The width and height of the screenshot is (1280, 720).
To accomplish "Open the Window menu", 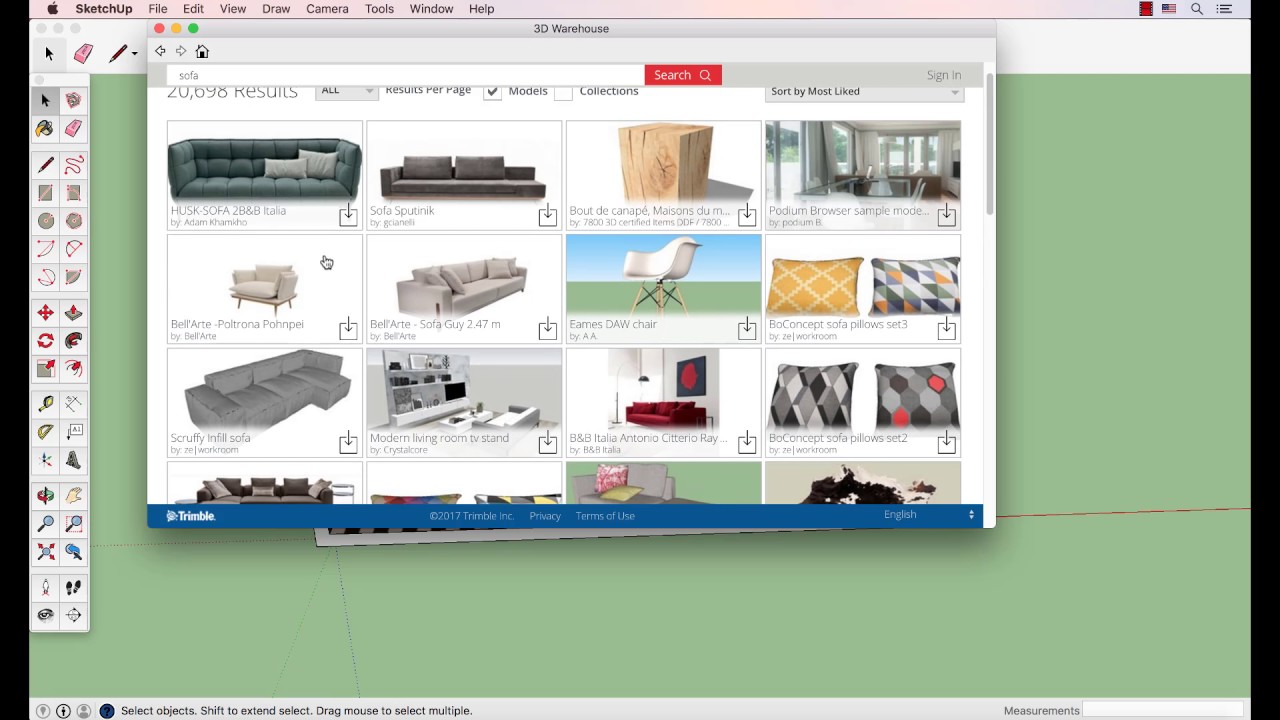I will (431, 9).
